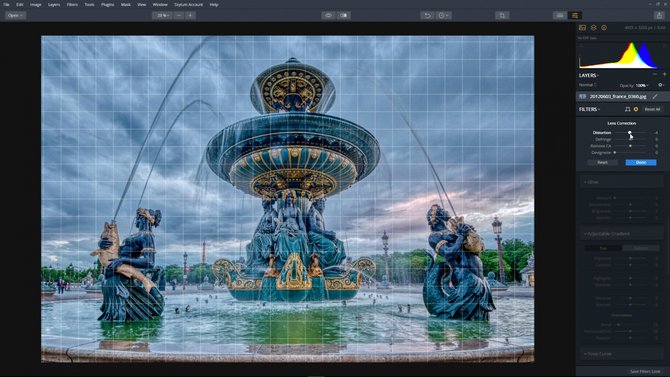670x377 pixels.
Task: Adjust the Remove CA slider
Action: [x=630, y=146]
